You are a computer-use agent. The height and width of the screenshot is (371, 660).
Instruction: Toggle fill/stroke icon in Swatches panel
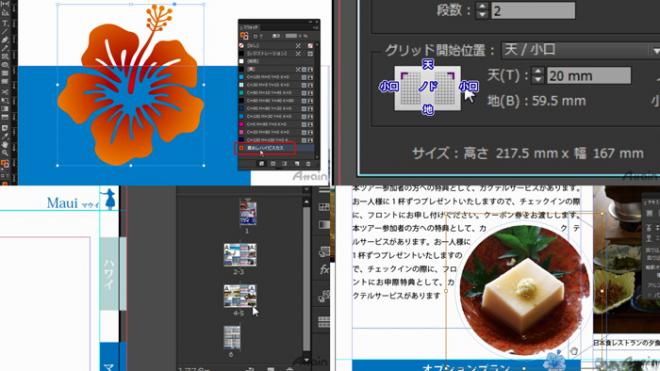tap(244, 36)
